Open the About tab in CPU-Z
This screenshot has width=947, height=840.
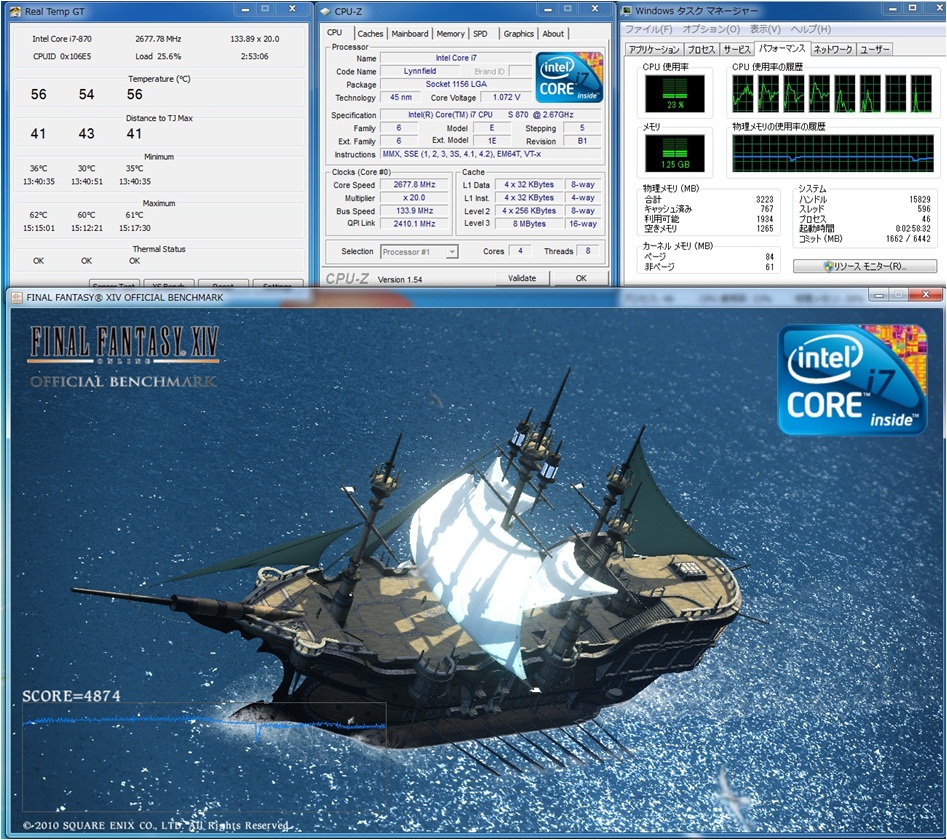[x=553, y=34]
